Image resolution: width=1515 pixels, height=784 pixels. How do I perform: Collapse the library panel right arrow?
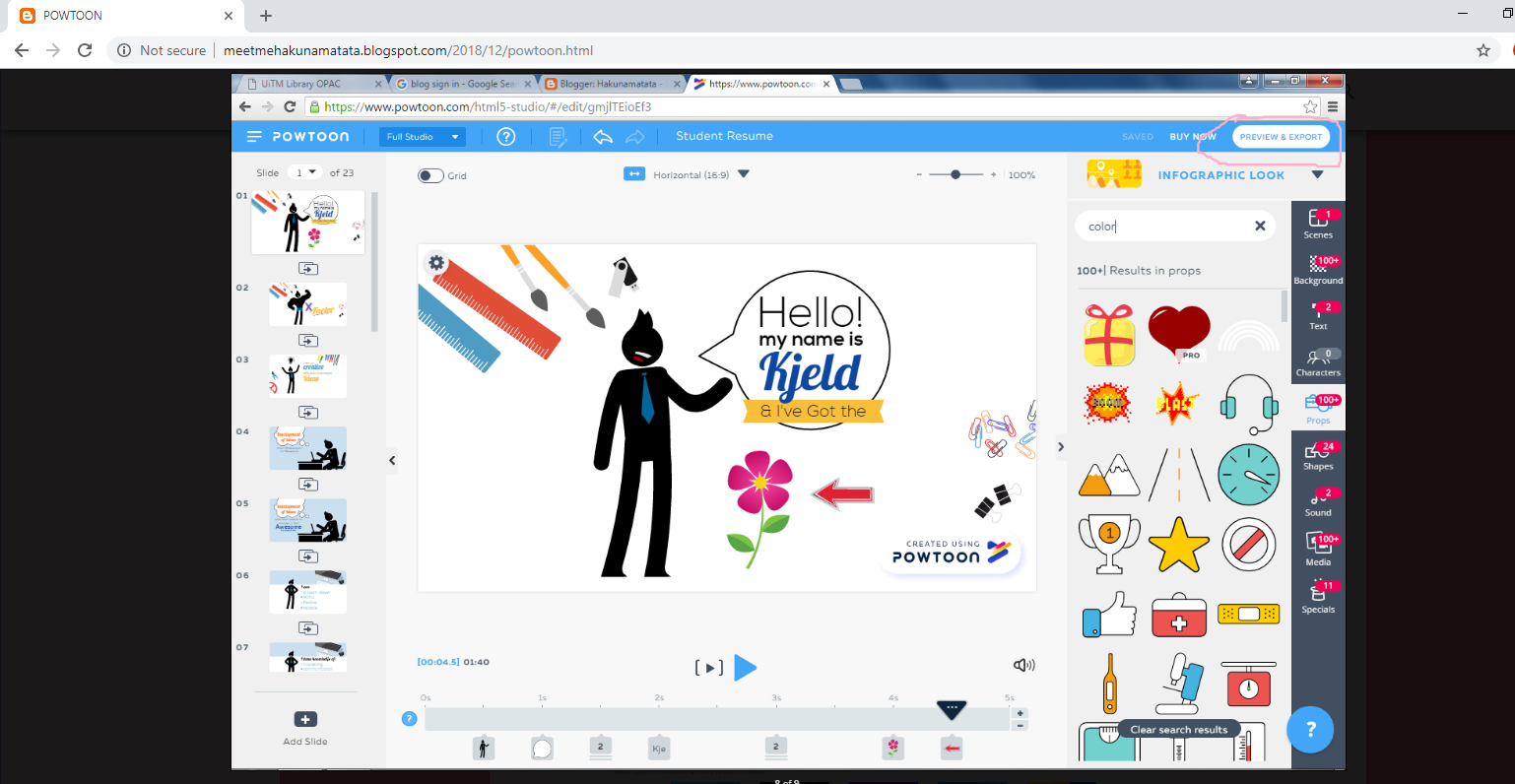(x=1061, y=447)
